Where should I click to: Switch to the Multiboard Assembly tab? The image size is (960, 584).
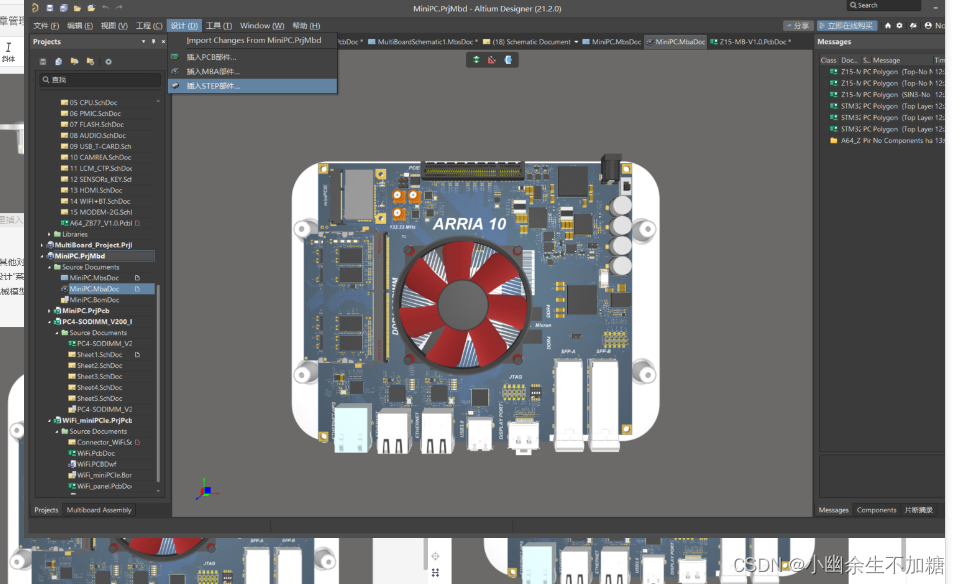(x=99, y=510)
